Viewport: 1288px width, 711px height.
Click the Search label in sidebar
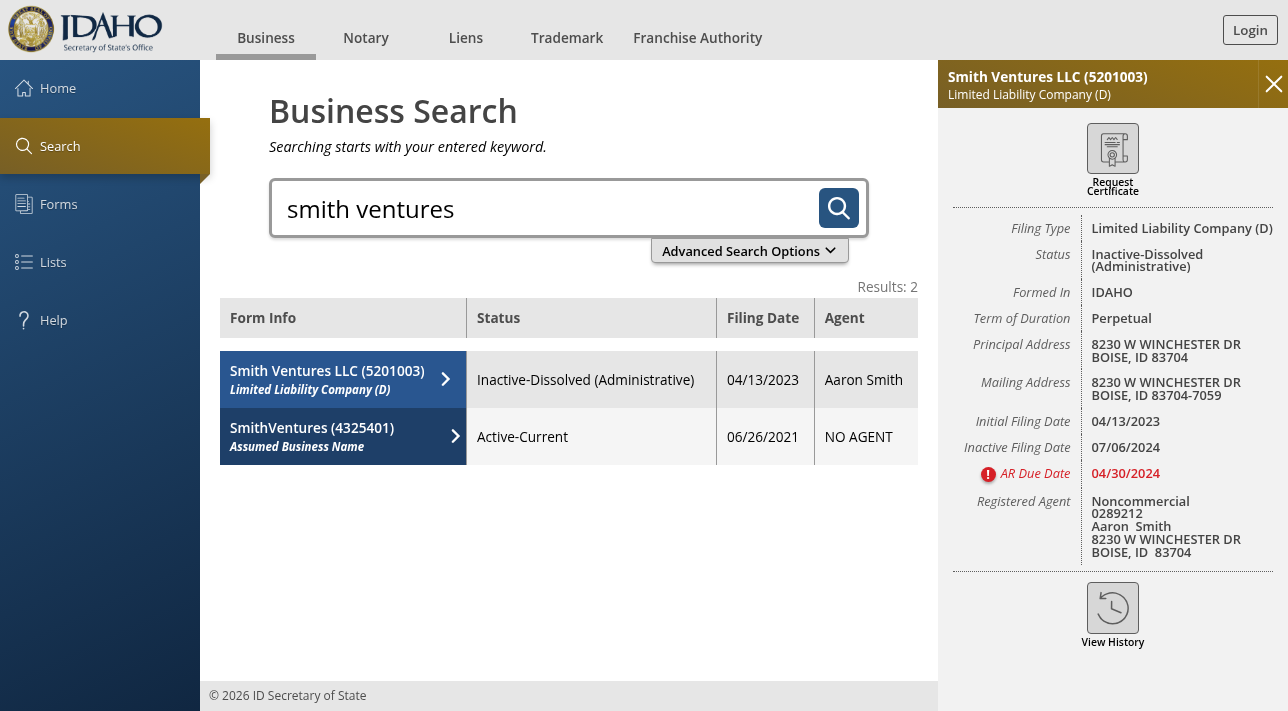(x=60, y=146)
